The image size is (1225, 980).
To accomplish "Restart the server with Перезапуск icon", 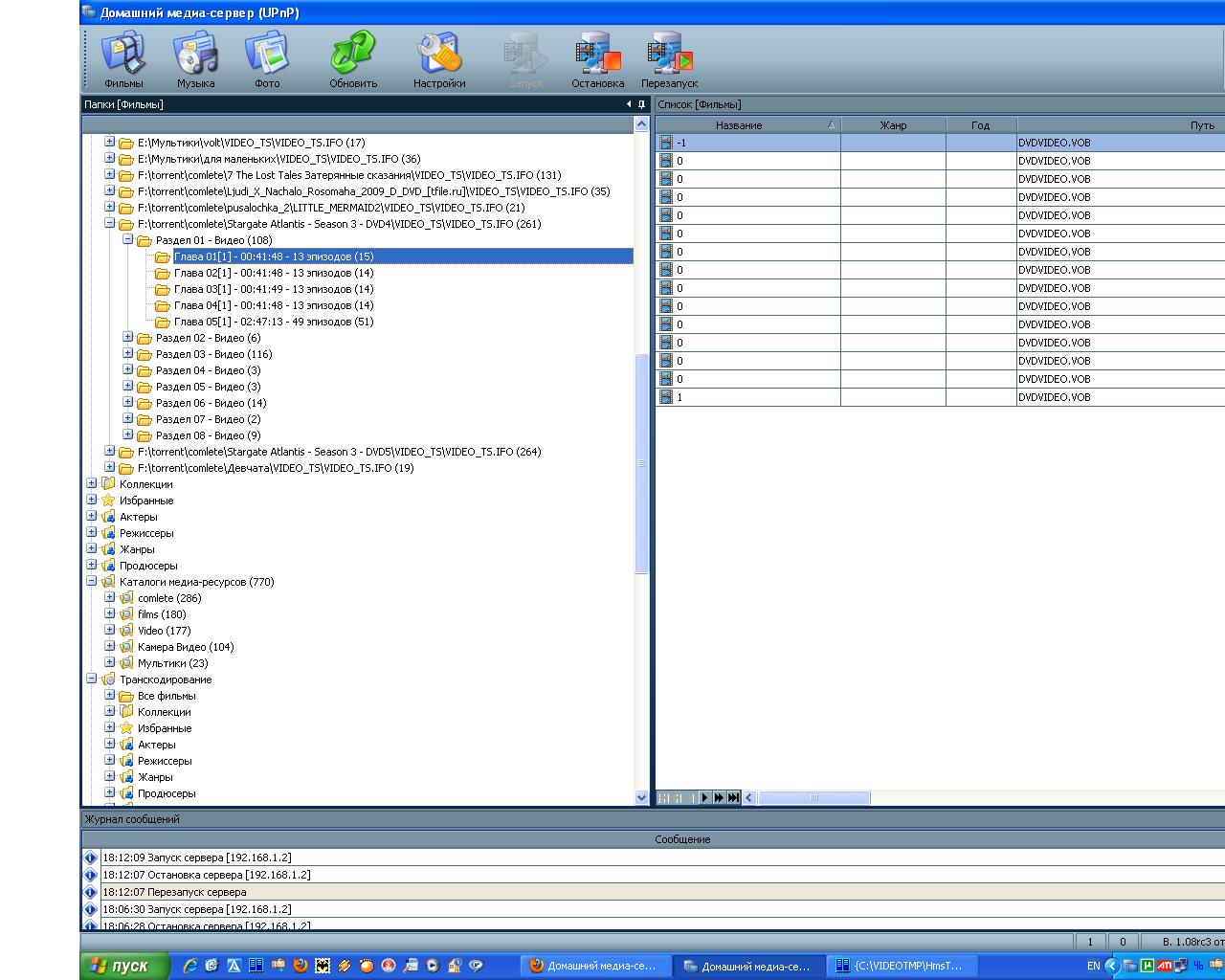I will [669, 59].
